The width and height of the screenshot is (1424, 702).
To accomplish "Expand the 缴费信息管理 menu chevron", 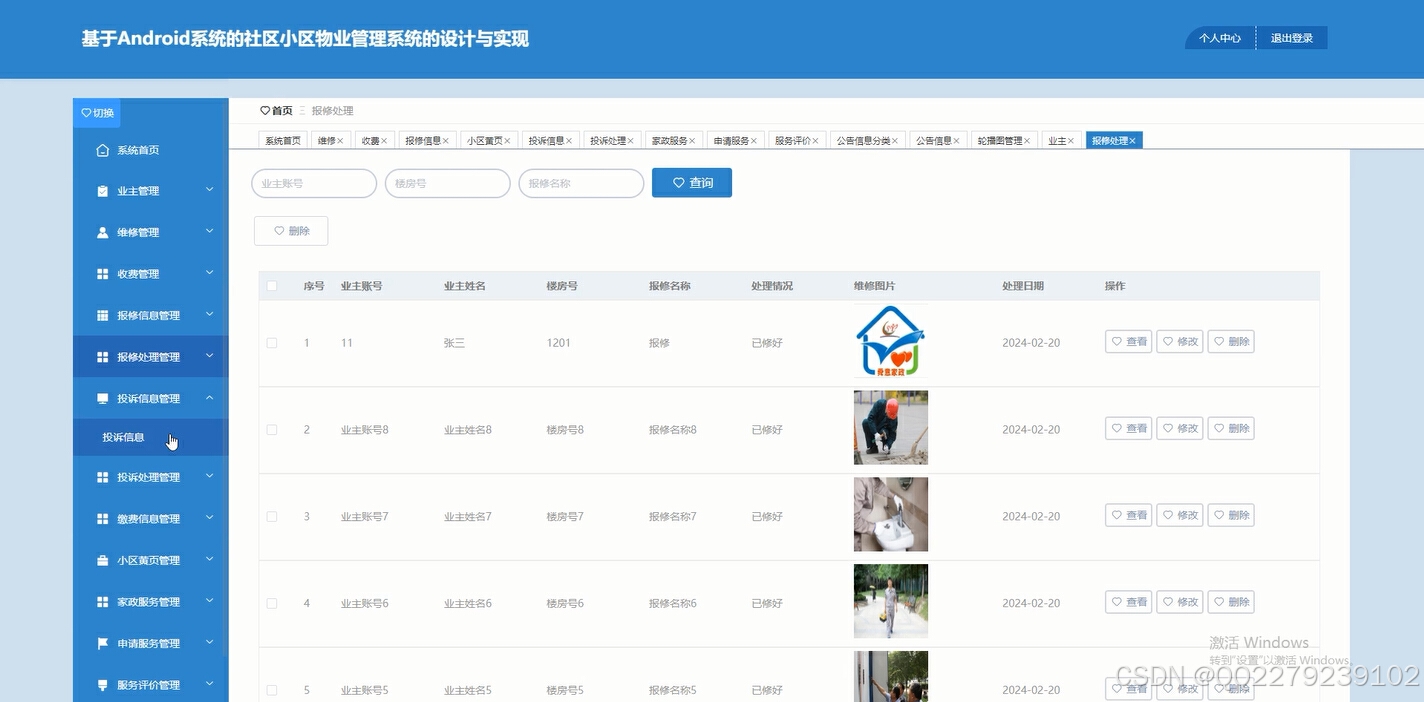I will pos(208,518).
